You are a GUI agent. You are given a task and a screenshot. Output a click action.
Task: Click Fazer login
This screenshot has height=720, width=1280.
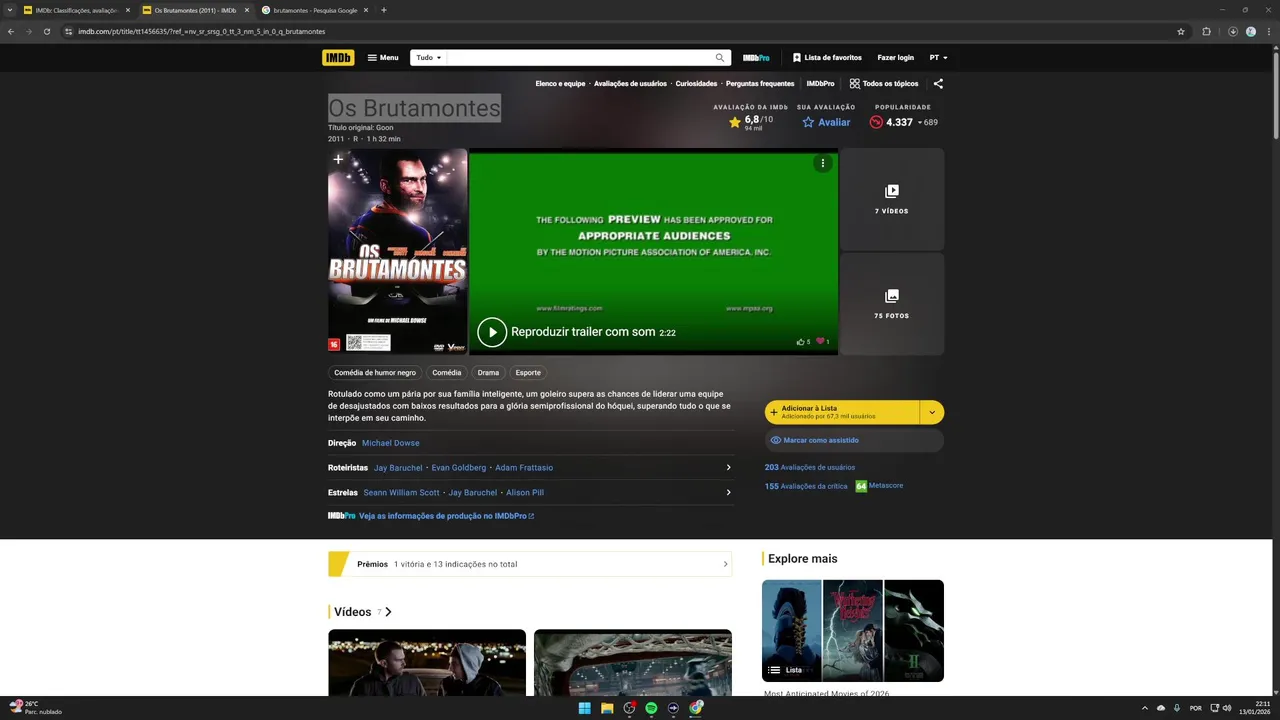coord(896,58)
